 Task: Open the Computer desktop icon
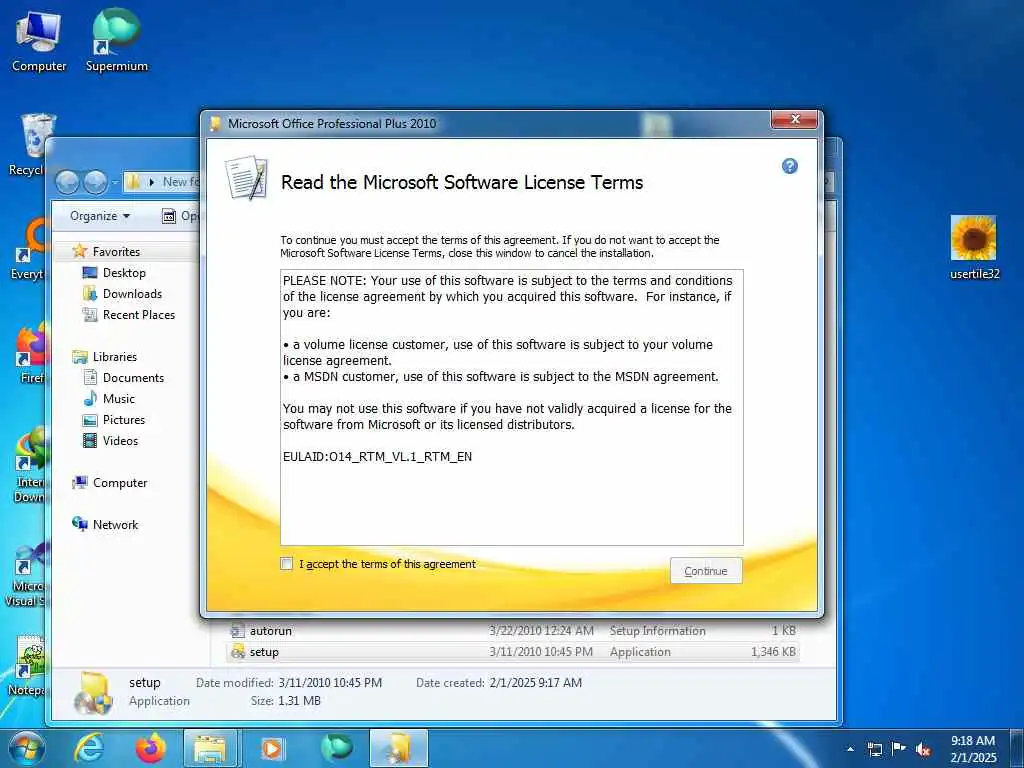[x=39, y=42]
